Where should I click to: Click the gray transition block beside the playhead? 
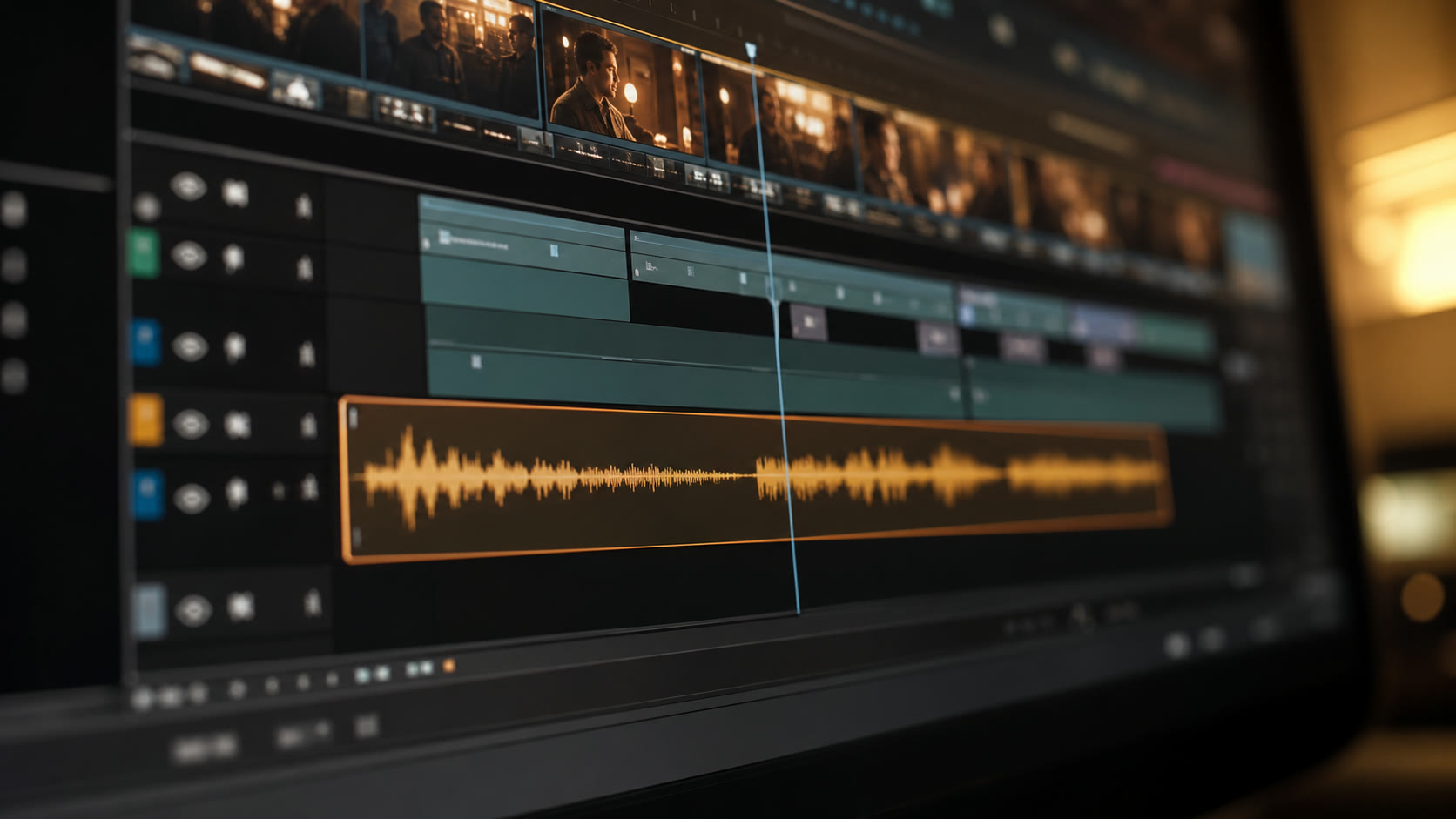(808, 322)
